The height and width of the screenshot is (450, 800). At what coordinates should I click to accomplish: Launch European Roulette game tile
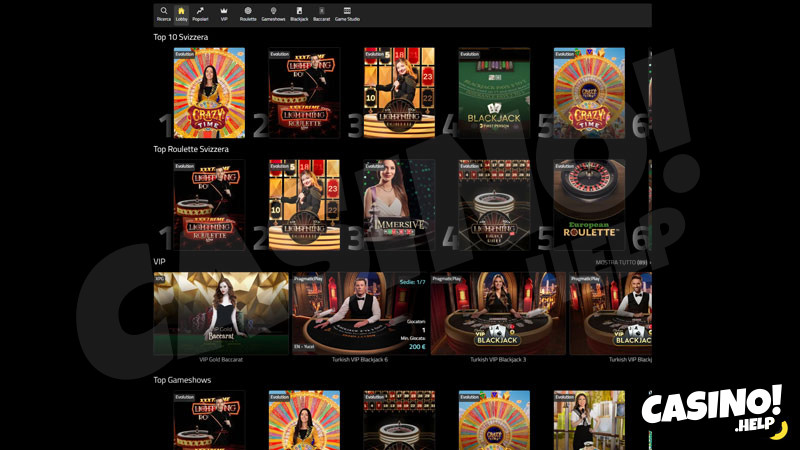click(x=589, y=204)
